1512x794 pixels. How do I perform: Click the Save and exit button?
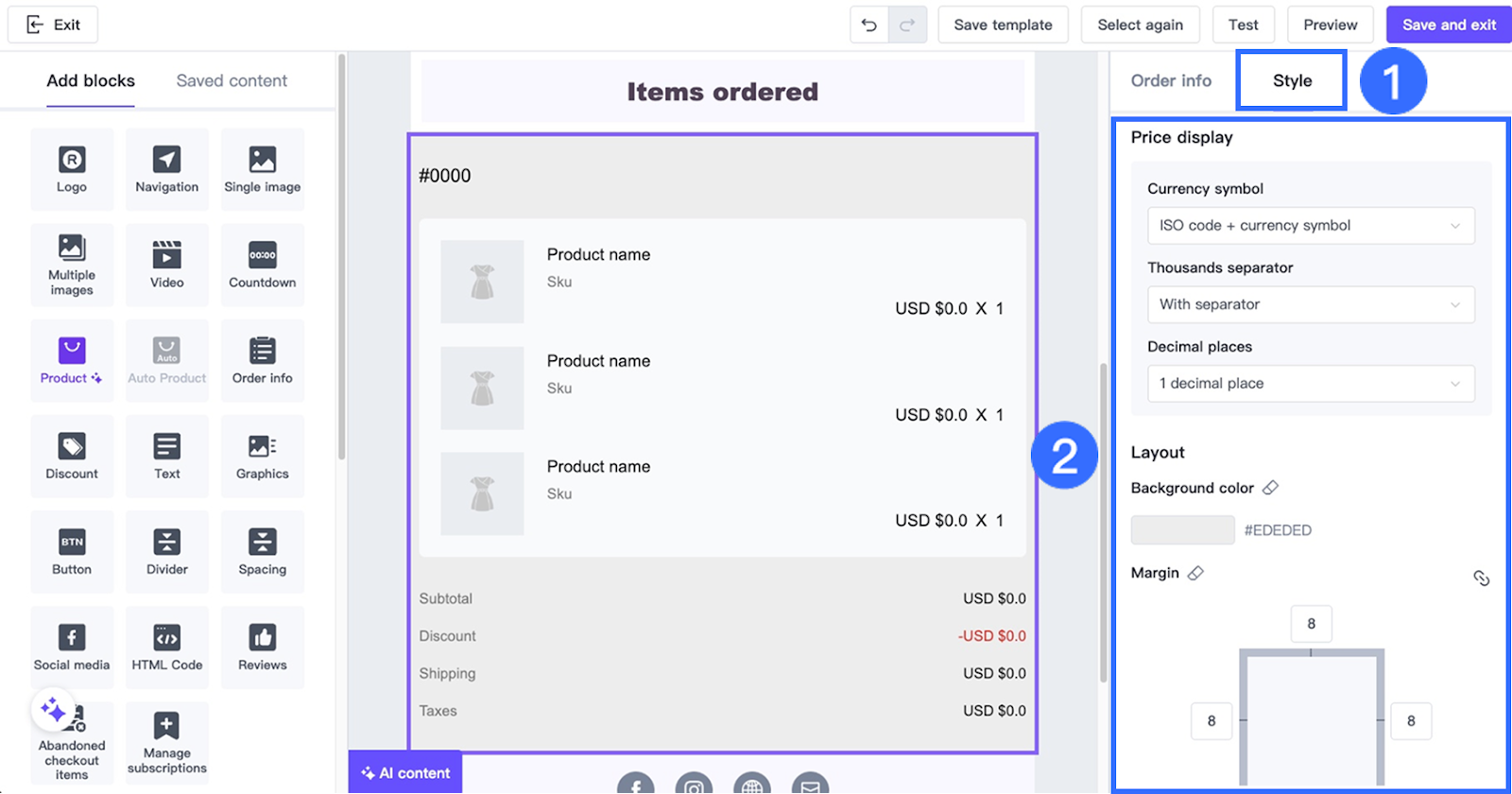[x=1448, y=25]
